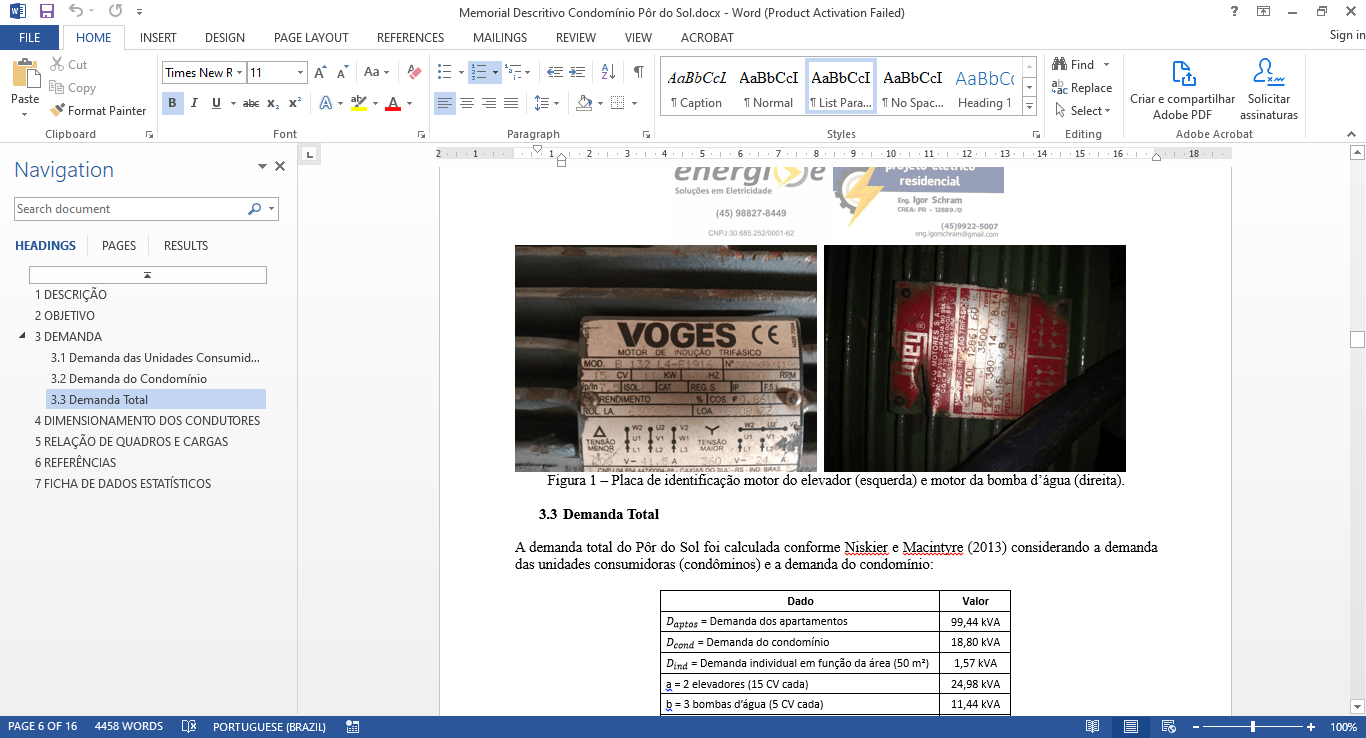Viewport: 1366px width, 738px height.
Task: Switch to the INSERT ribbon tab
Action: click(158, 38)
